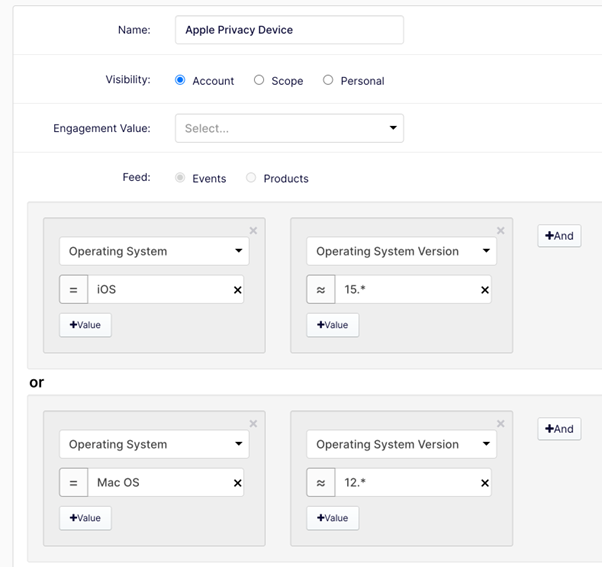The height and width of the screenshot is (567, 602).
Task: Add an And condition to the iOS group
Action: [559, 236]
